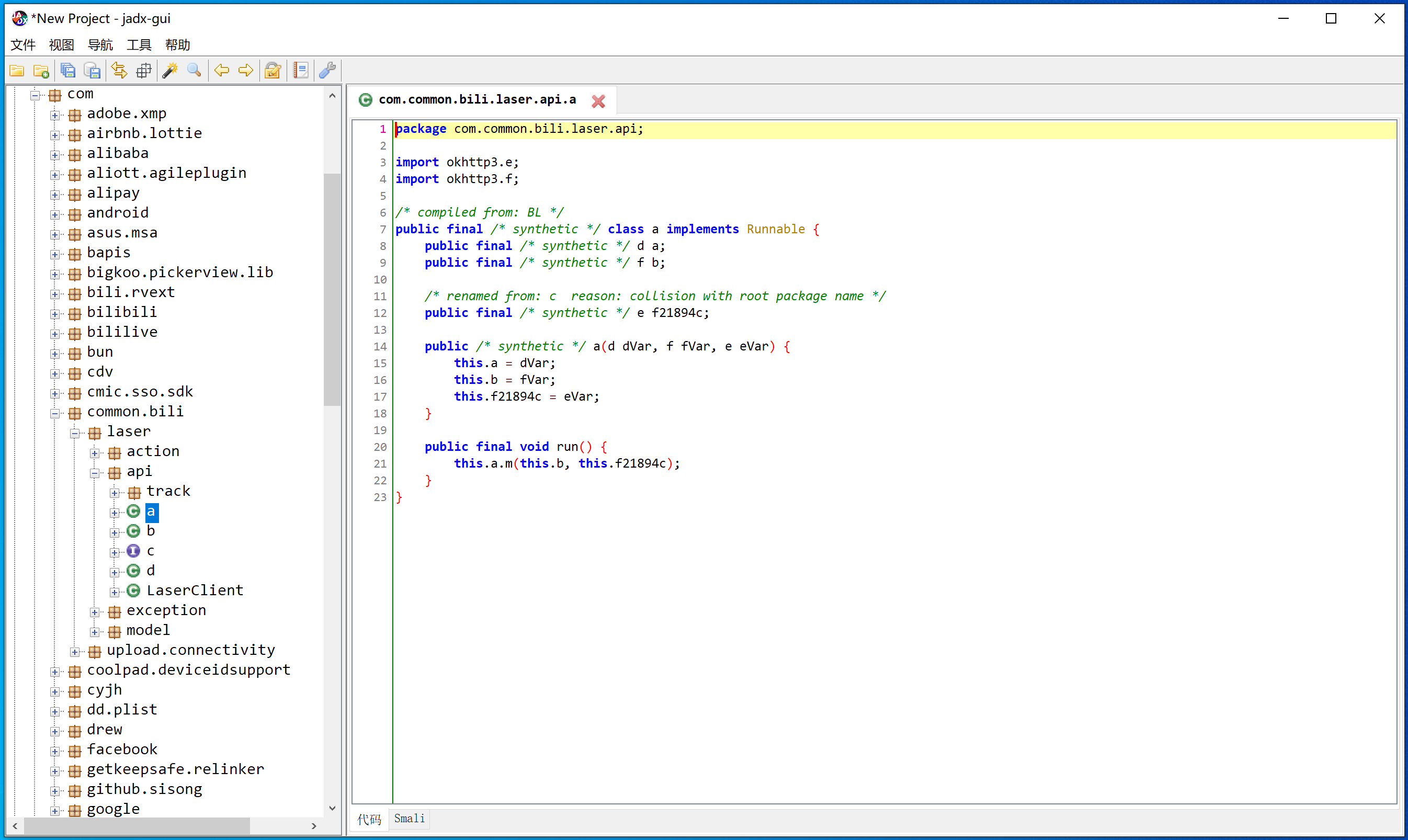Close the com.common.bili.laser.api.a tab
This screenshot has height=840, width=1408.
(598, 101)
